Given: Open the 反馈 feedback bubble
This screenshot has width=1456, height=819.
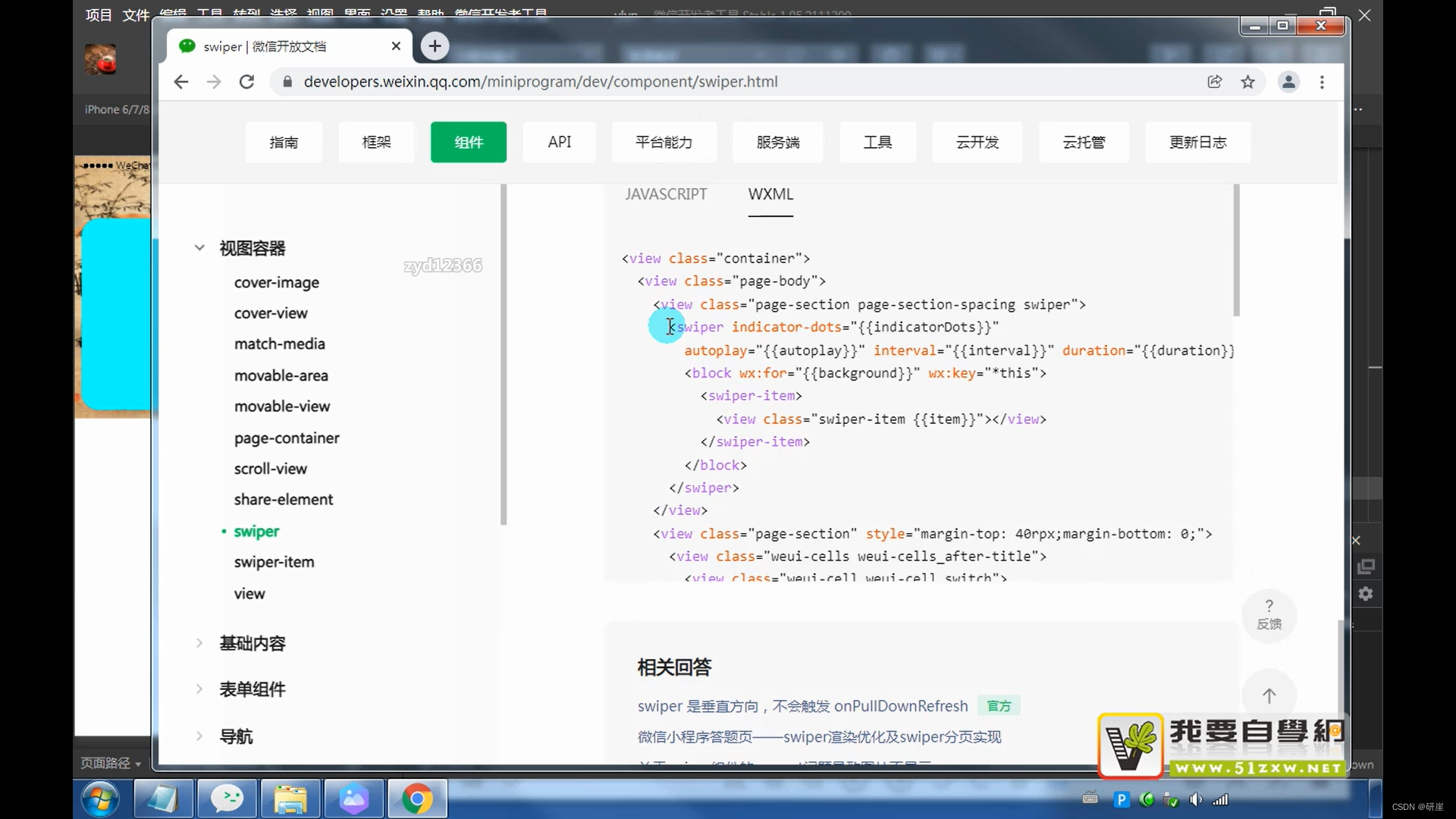Looking at the screenshot, I should [1269, 615].
